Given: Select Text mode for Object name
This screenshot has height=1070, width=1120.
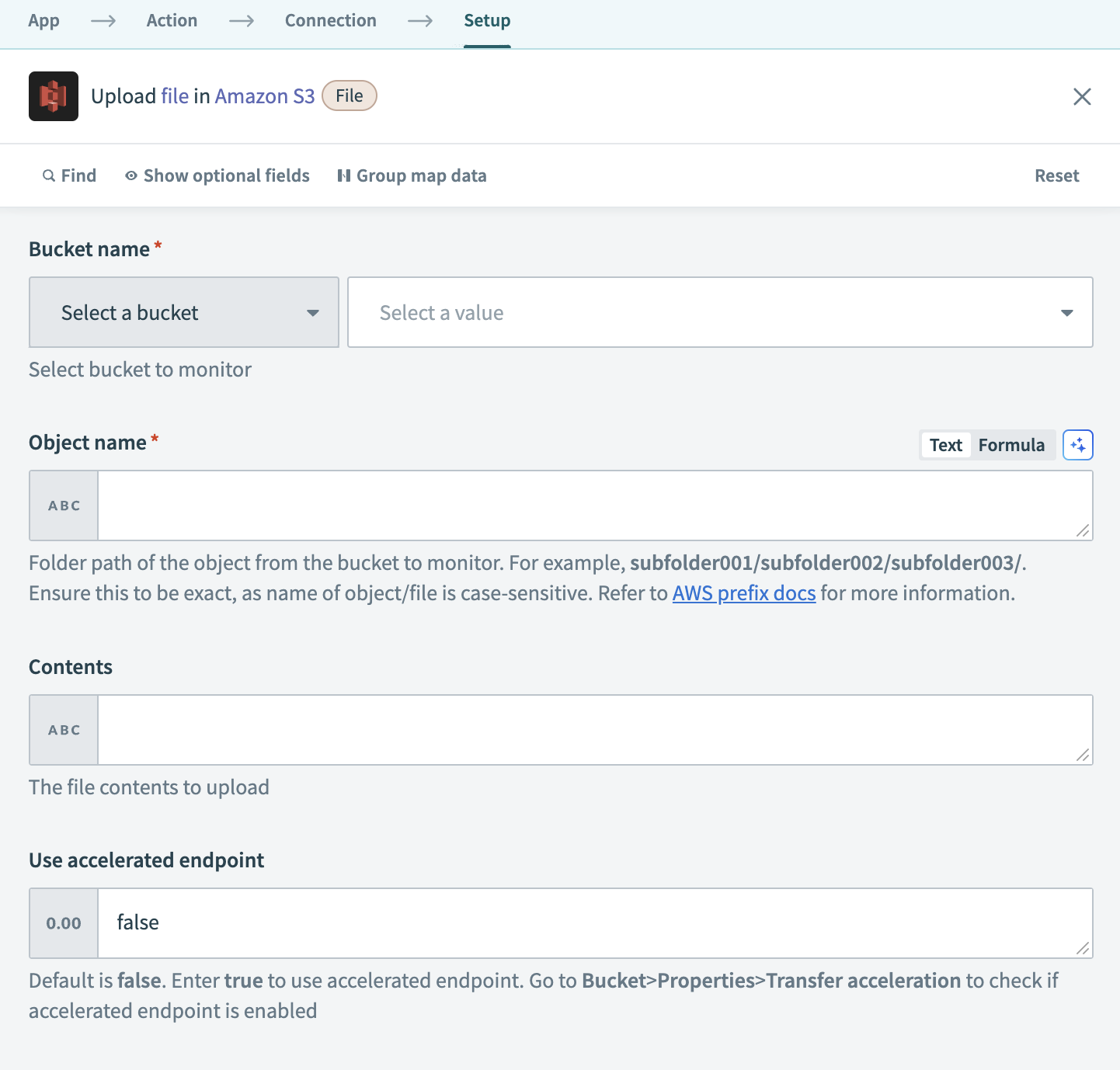Looking at the screenshot, I should pos(944,445).
